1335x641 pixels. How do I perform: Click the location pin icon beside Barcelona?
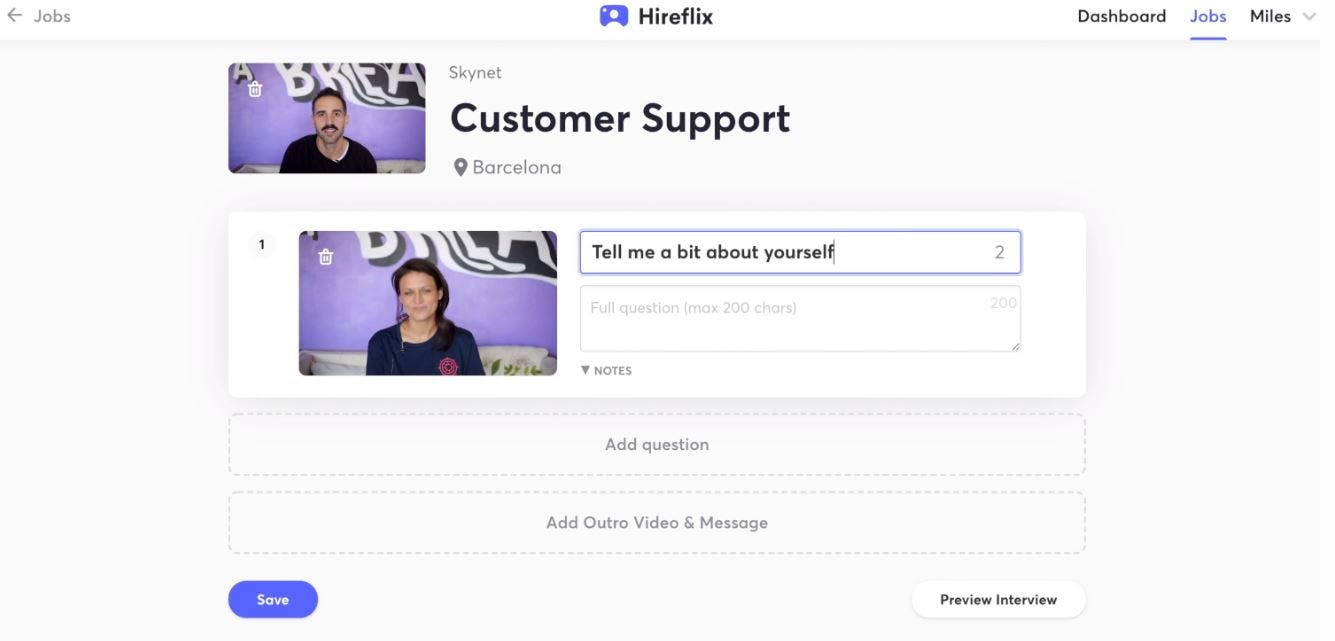point(460,168)
